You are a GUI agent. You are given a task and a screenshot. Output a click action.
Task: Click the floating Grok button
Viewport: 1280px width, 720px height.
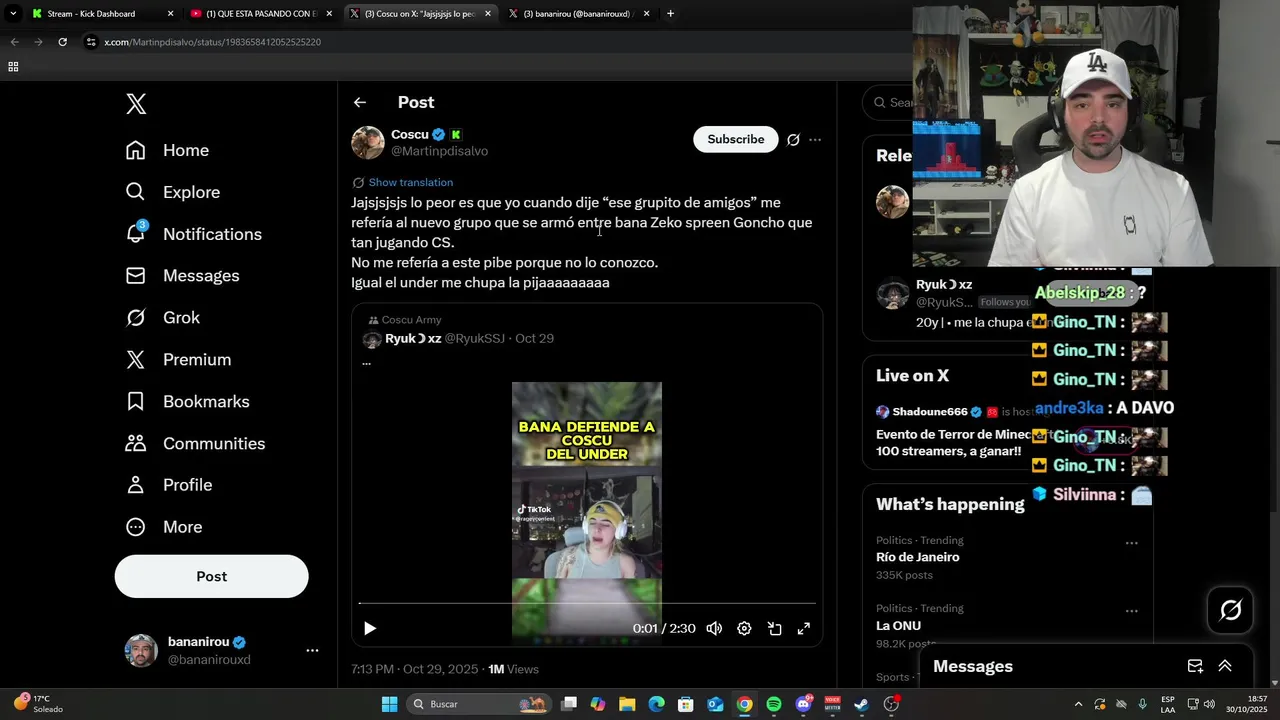coord(1230,609)
